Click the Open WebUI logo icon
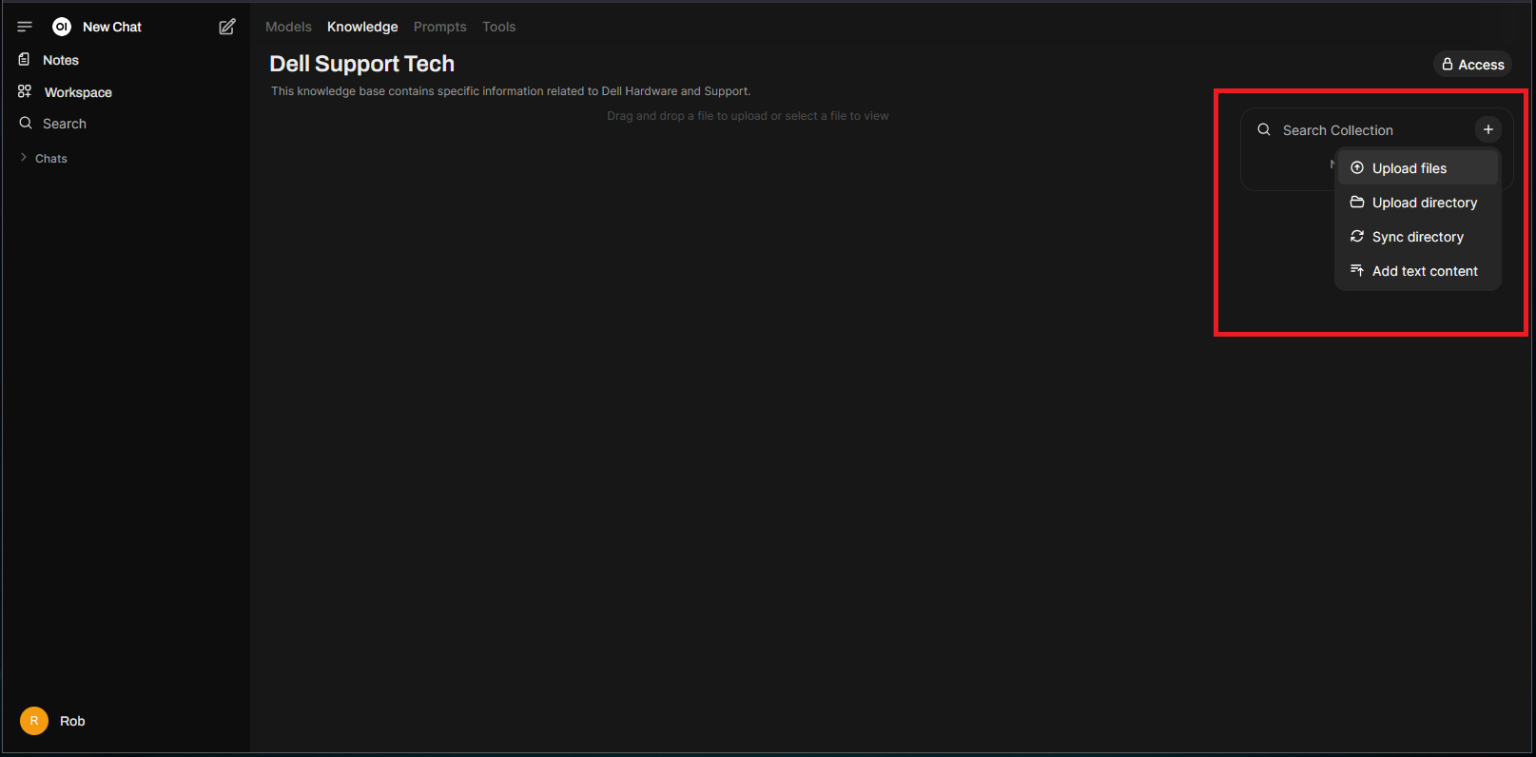 pos(62,27)
